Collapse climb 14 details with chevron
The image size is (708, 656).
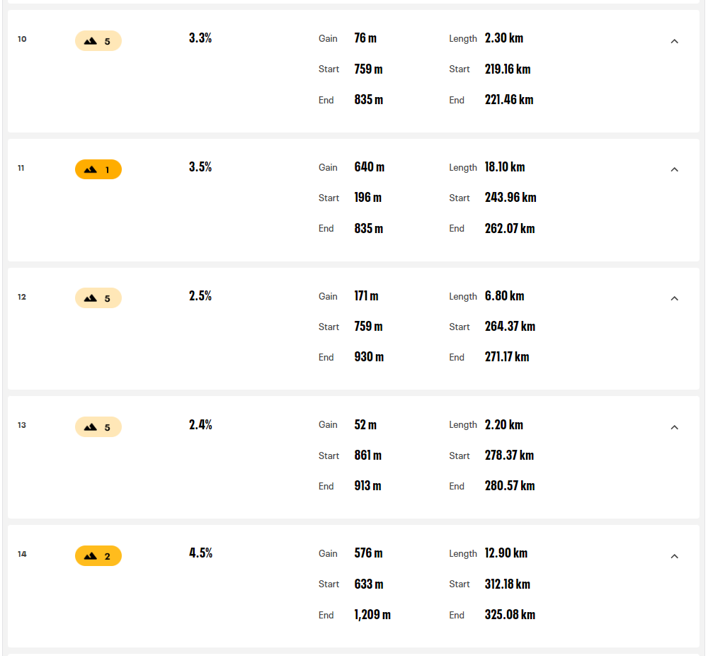(674, 556)
